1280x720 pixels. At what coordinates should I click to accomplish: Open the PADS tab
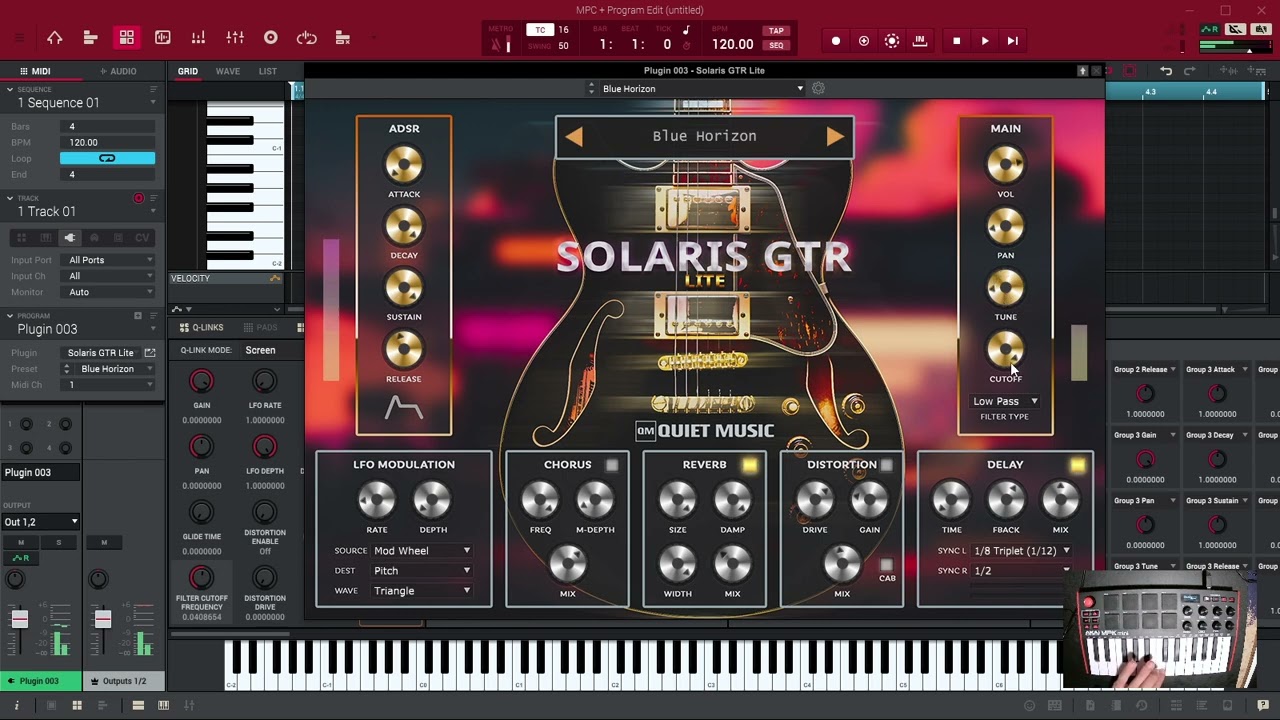[261, 327]
